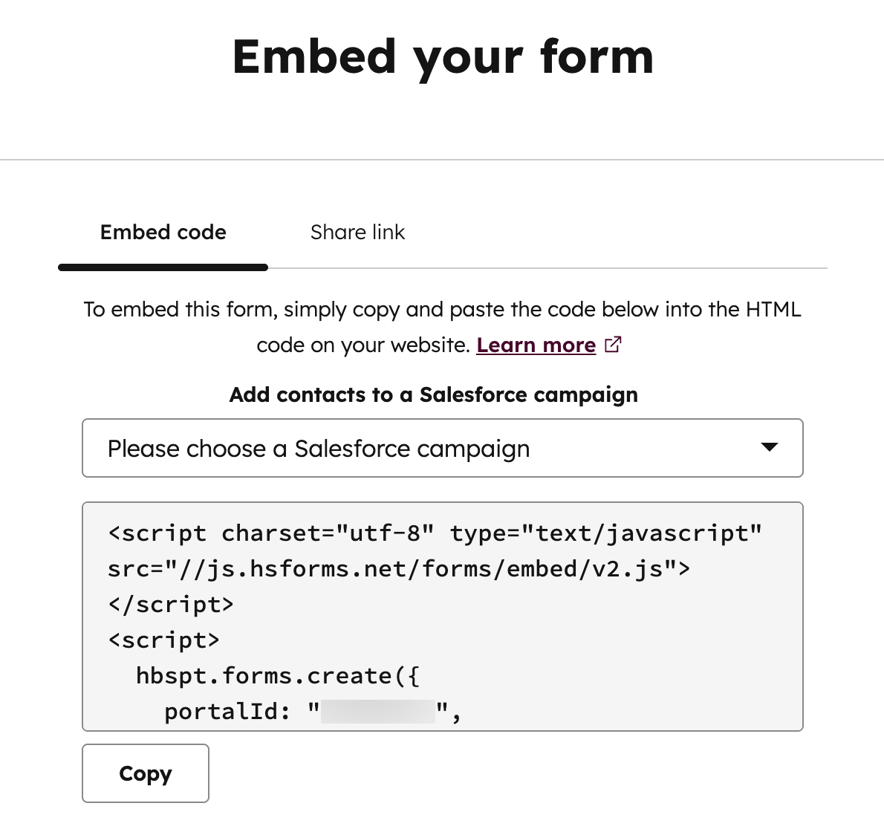
Task: Click the hbspt.forms.create line
Action: (277, 675)
